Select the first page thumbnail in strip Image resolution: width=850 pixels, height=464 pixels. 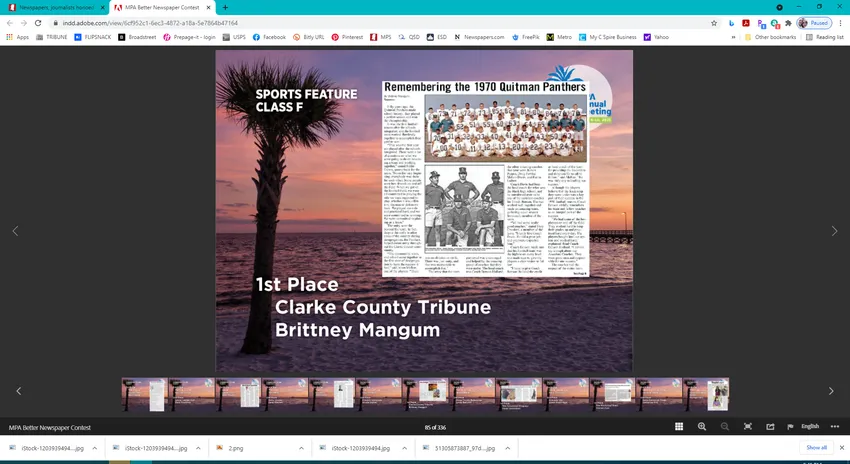tap(144, 394)
